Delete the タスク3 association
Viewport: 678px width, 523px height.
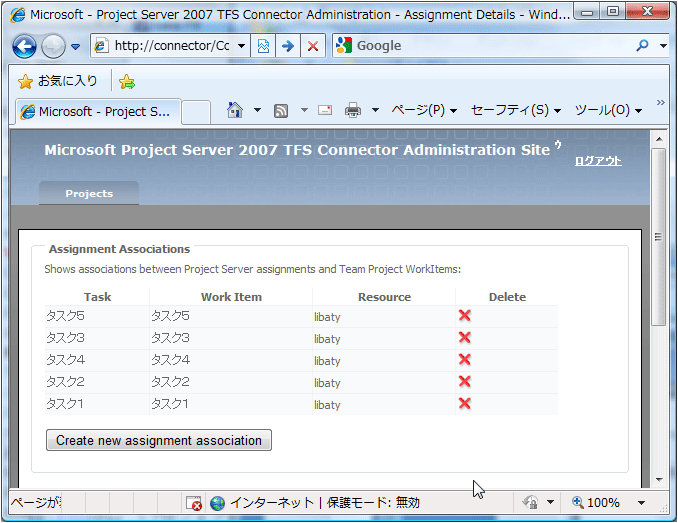(x=465, y=338)
